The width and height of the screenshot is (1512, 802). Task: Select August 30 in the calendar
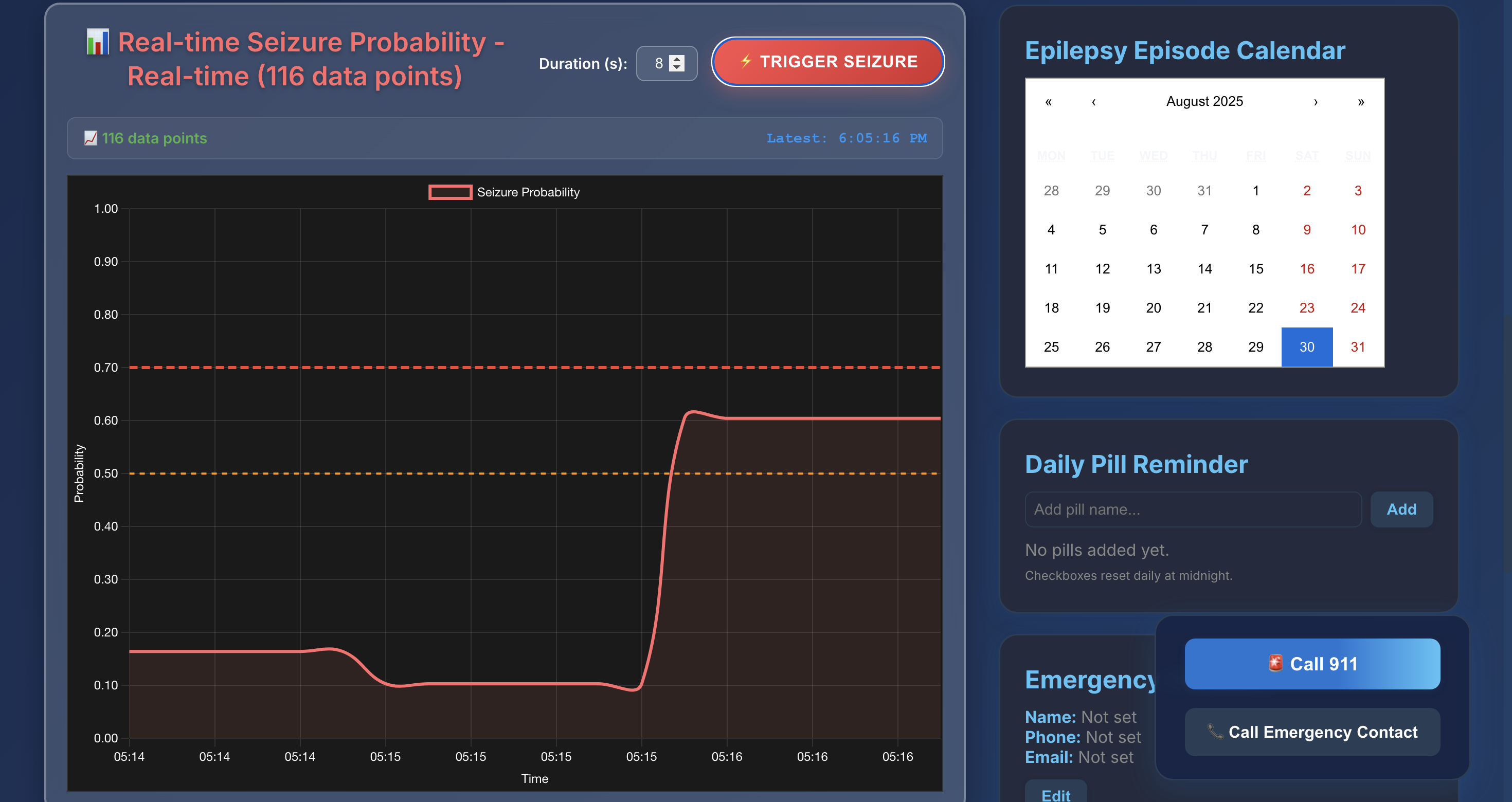coord(1307,347)
